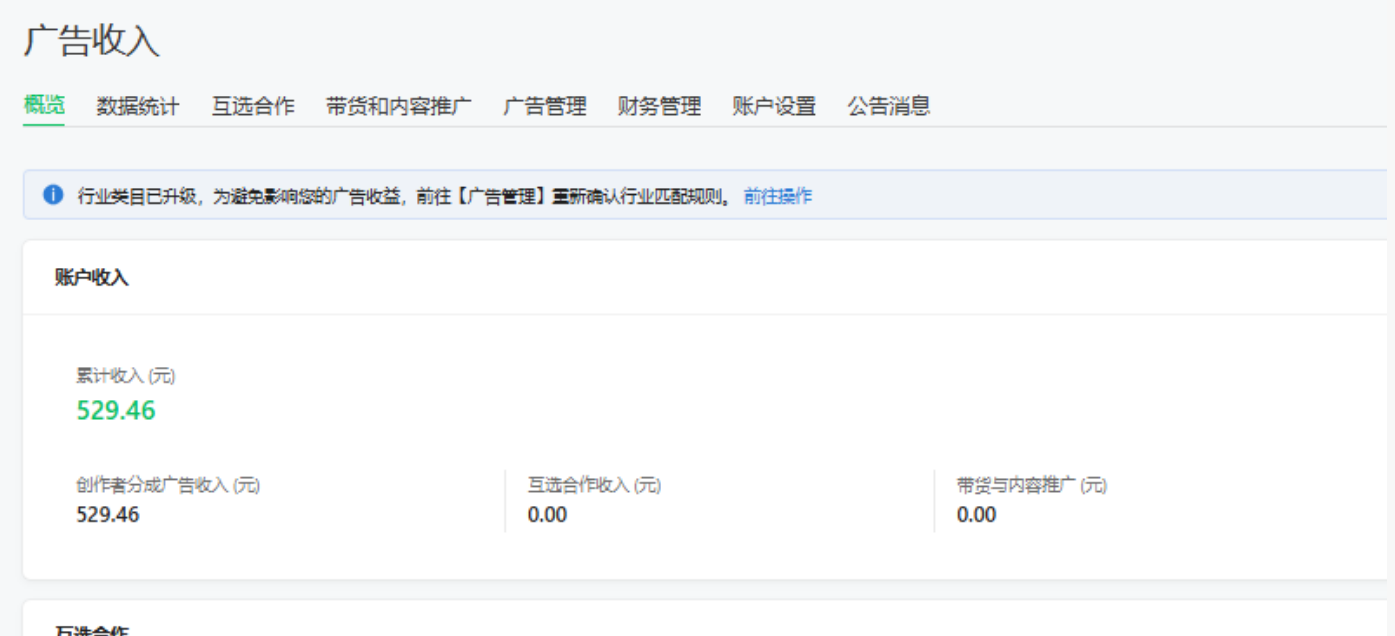The image size is (1395, 636).
Task: Select the 0.00 value under 带货与内容推广
Action: pos(976,515)
